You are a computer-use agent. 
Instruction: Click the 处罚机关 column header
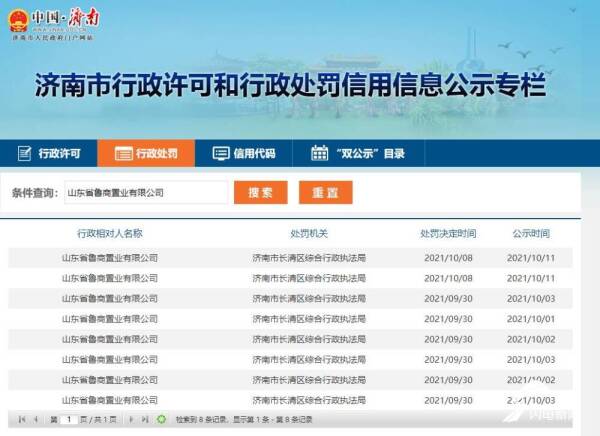[309, 234]
